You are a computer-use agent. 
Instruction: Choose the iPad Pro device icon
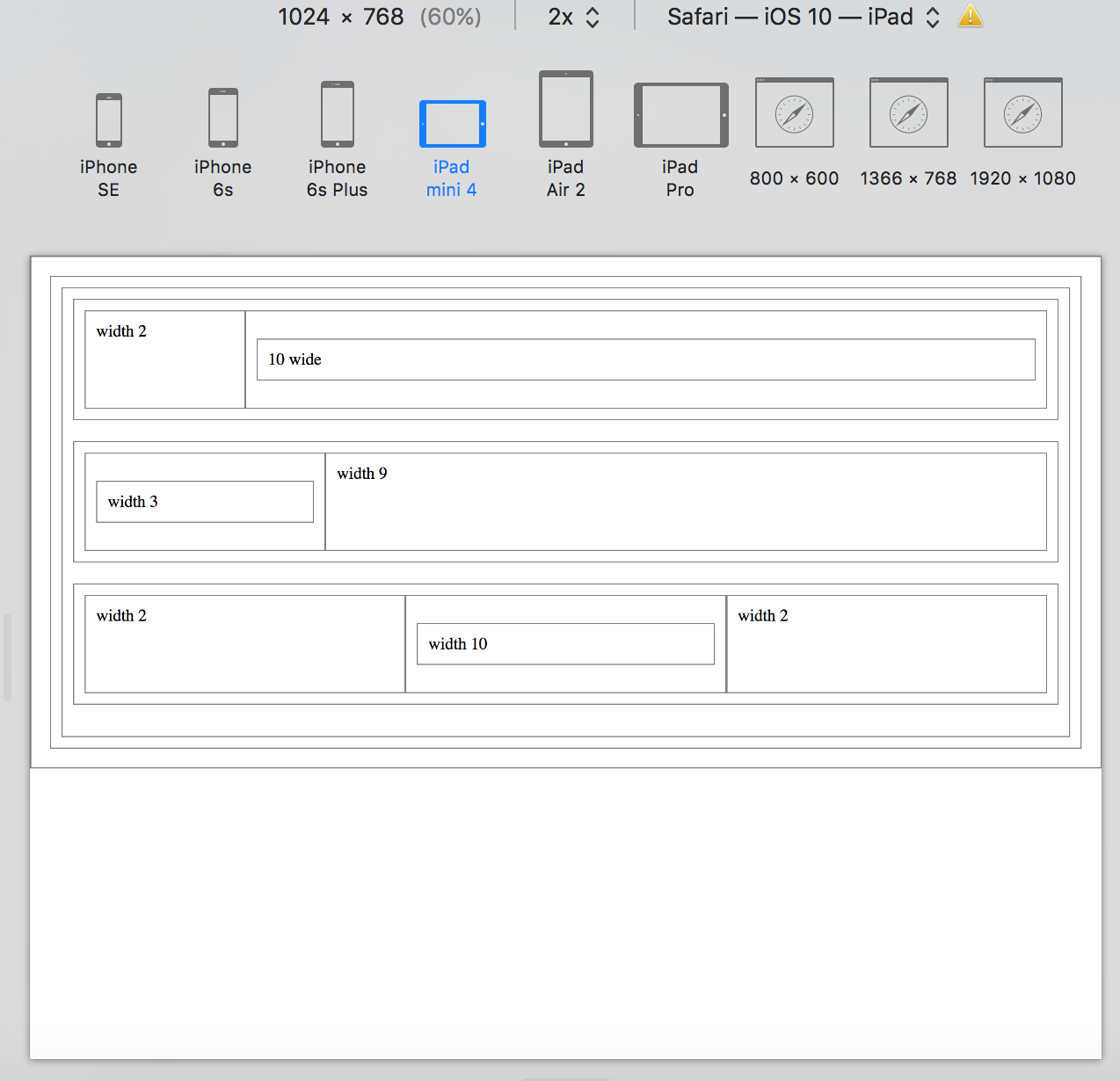(680, 115)
